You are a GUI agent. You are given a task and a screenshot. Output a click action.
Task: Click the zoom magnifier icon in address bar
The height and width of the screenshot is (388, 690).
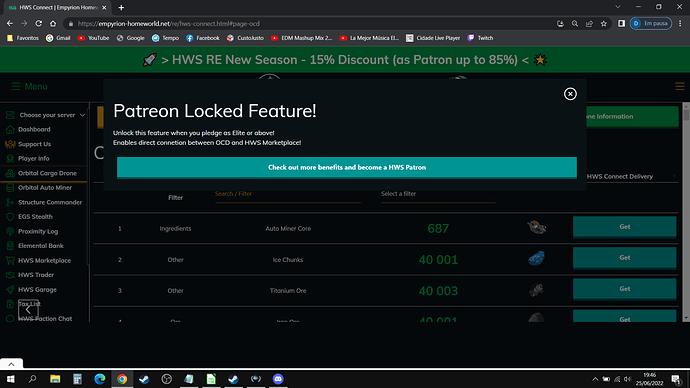(575, 24)
